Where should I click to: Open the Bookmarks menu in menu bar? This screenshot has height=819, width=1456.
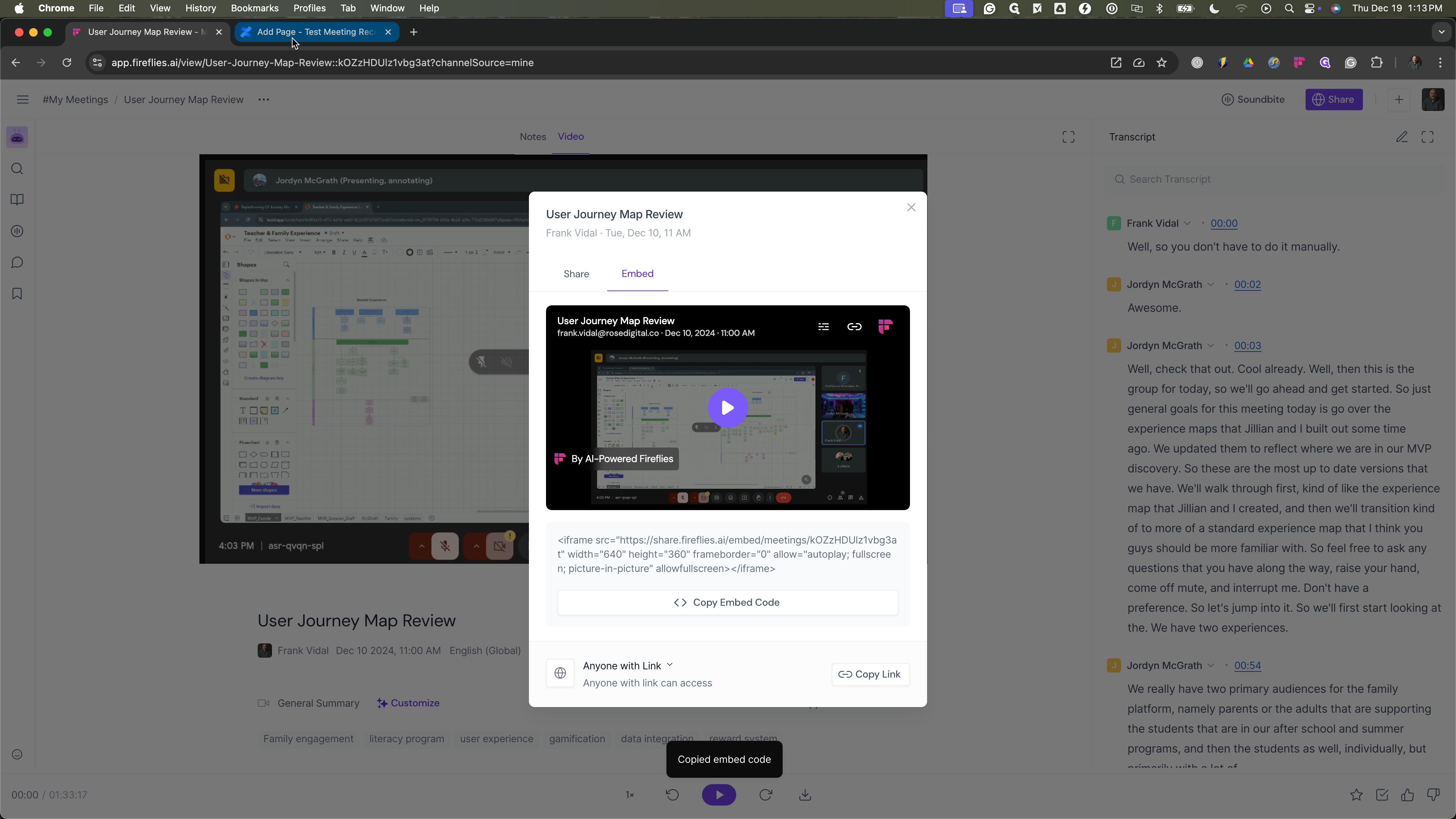click(255, 8)
